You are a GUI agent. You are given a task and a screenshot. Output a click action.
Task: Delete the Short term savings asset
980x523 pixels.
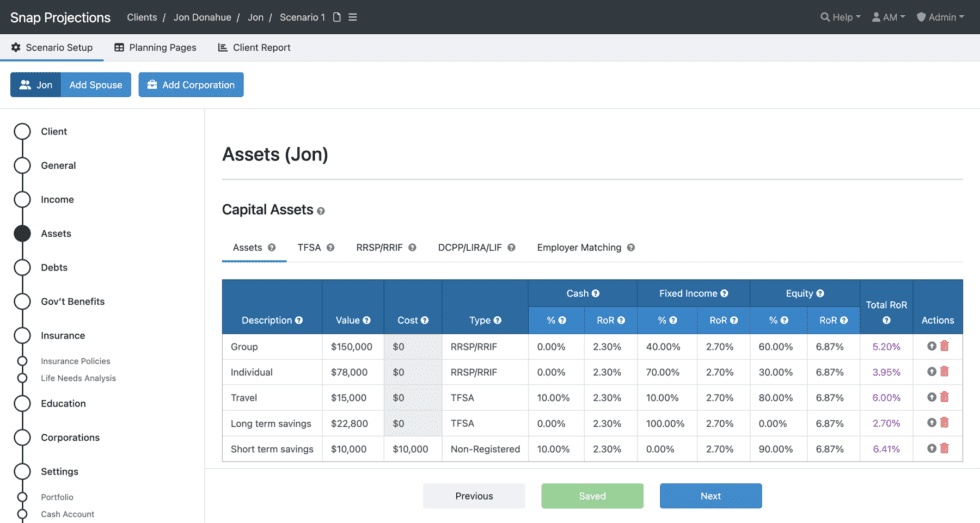tap(945, 449)
